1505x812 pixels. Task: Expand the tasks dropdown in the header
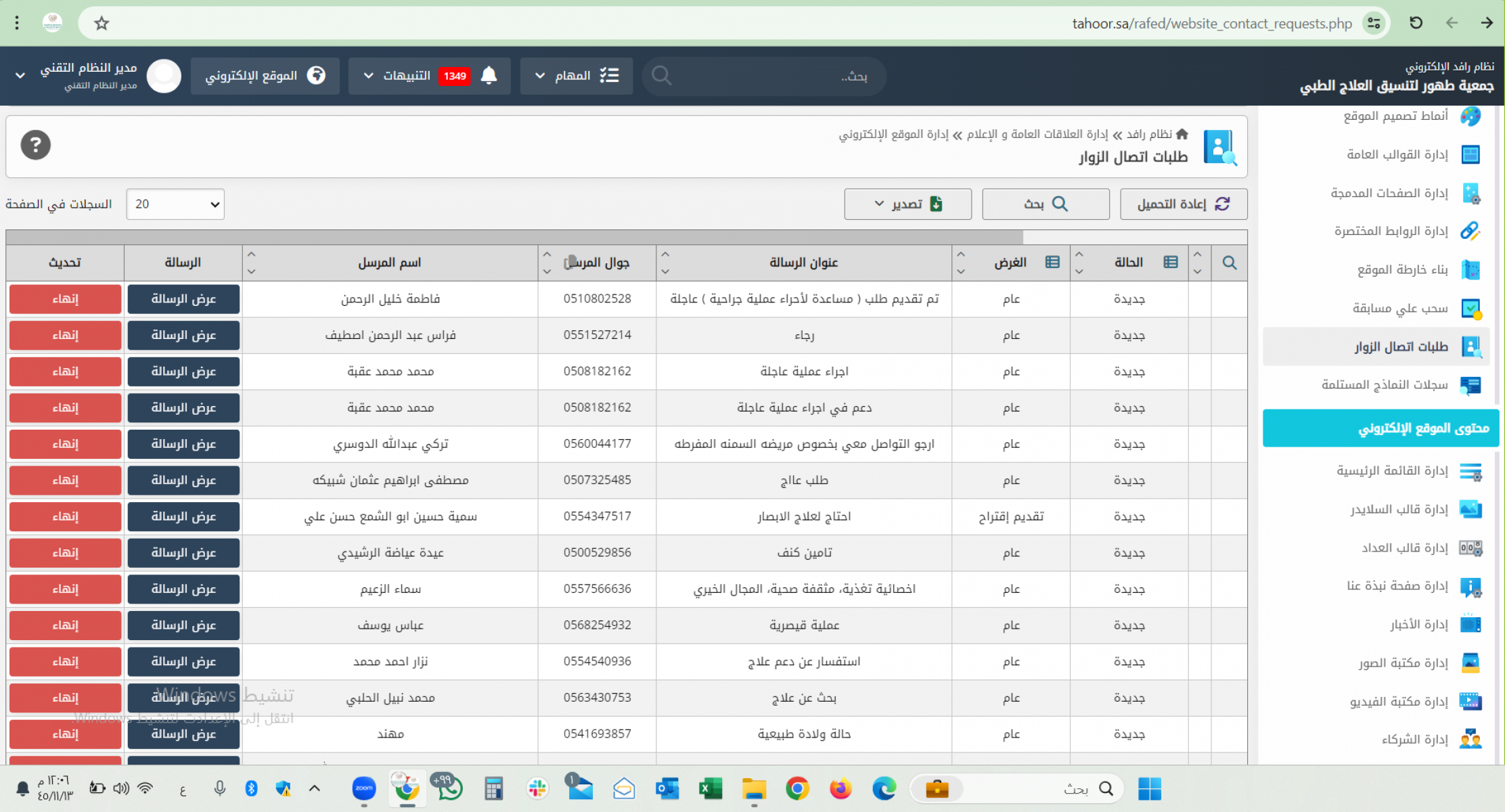pos(576,76)
